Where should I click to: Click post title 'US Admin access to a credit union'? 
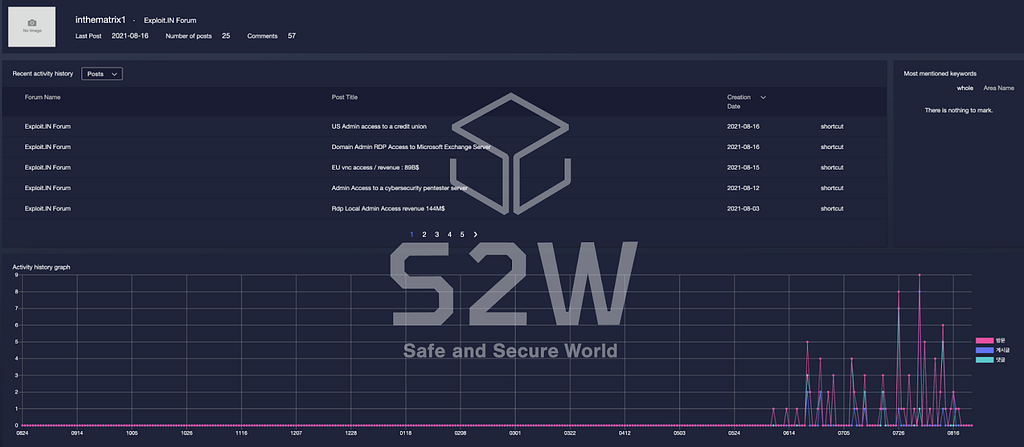(x=379, y=126)
